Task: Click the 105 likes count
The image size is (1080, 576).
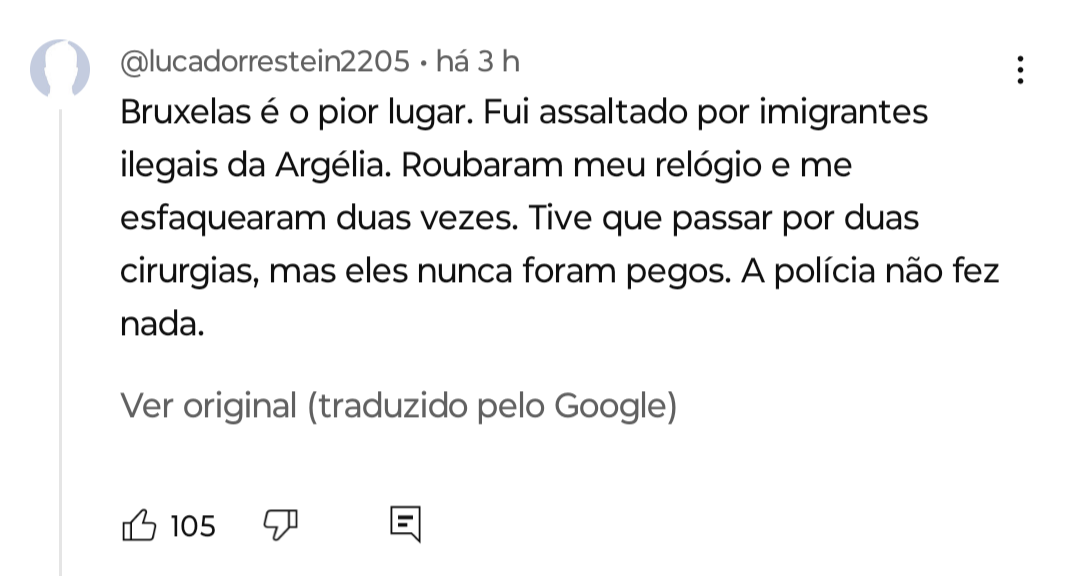Action: (x=193, y=525)
